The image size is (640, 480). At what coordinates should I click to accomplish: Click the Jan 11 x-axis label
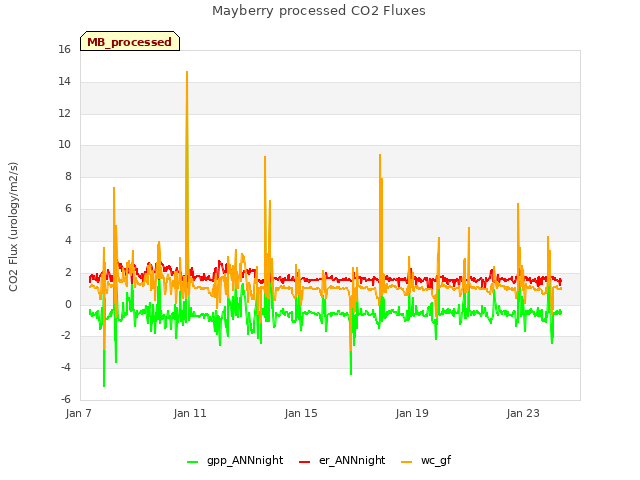[x=190, y=413]
